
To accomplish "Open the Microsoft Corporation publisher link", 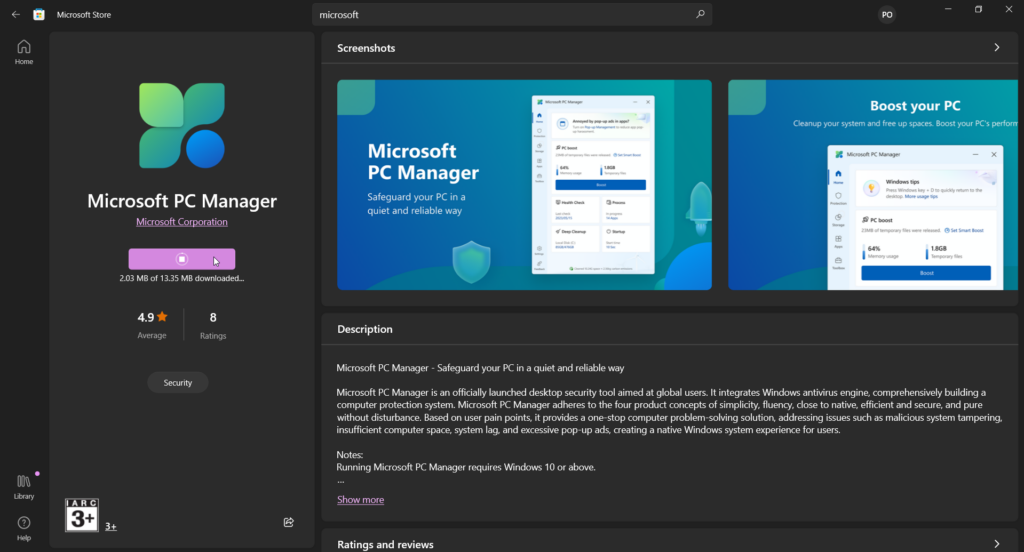I will click(182, 222).
